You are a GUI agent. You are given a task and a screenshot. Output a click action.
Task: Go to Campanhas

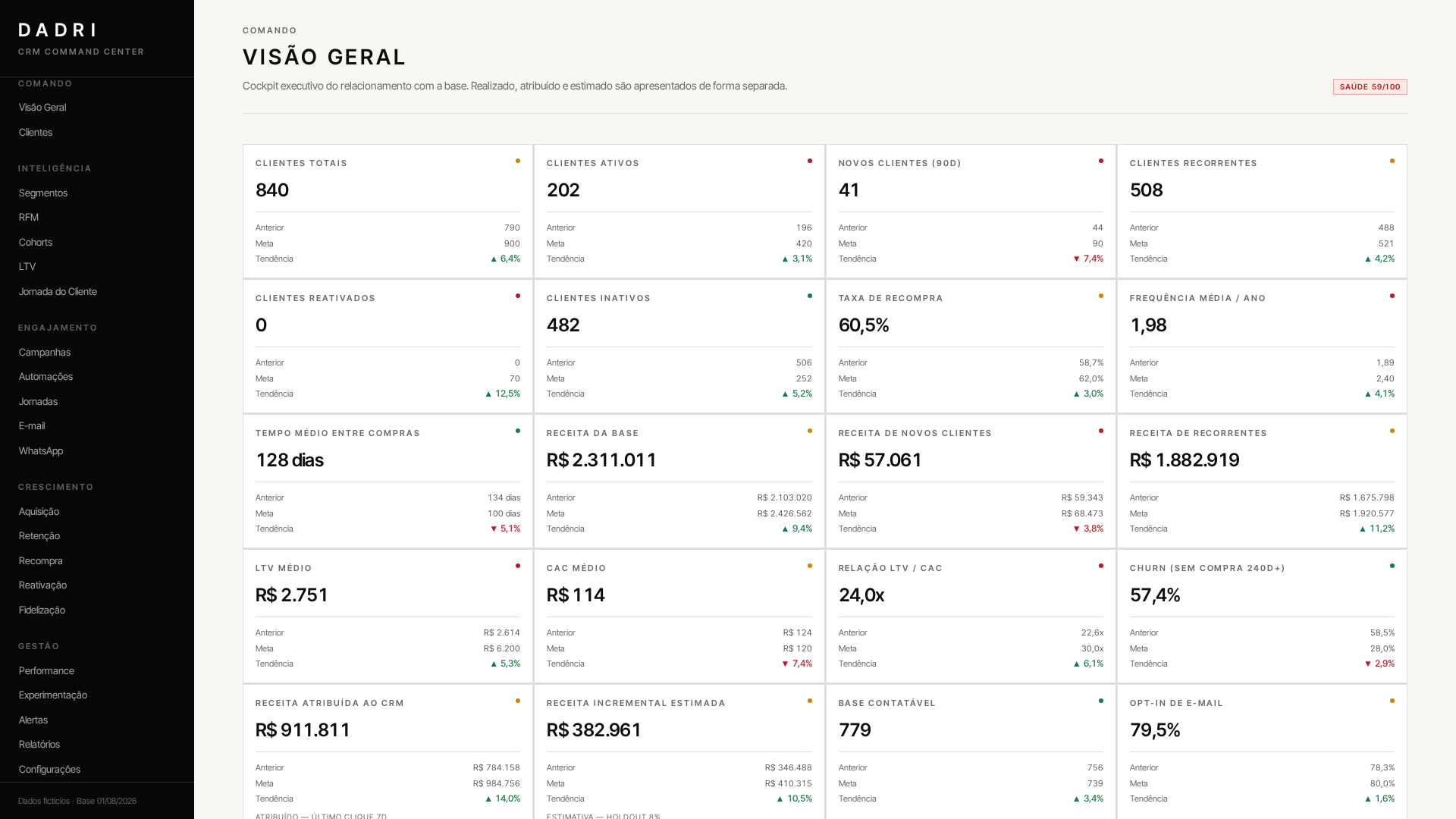(x=45, y=353)
